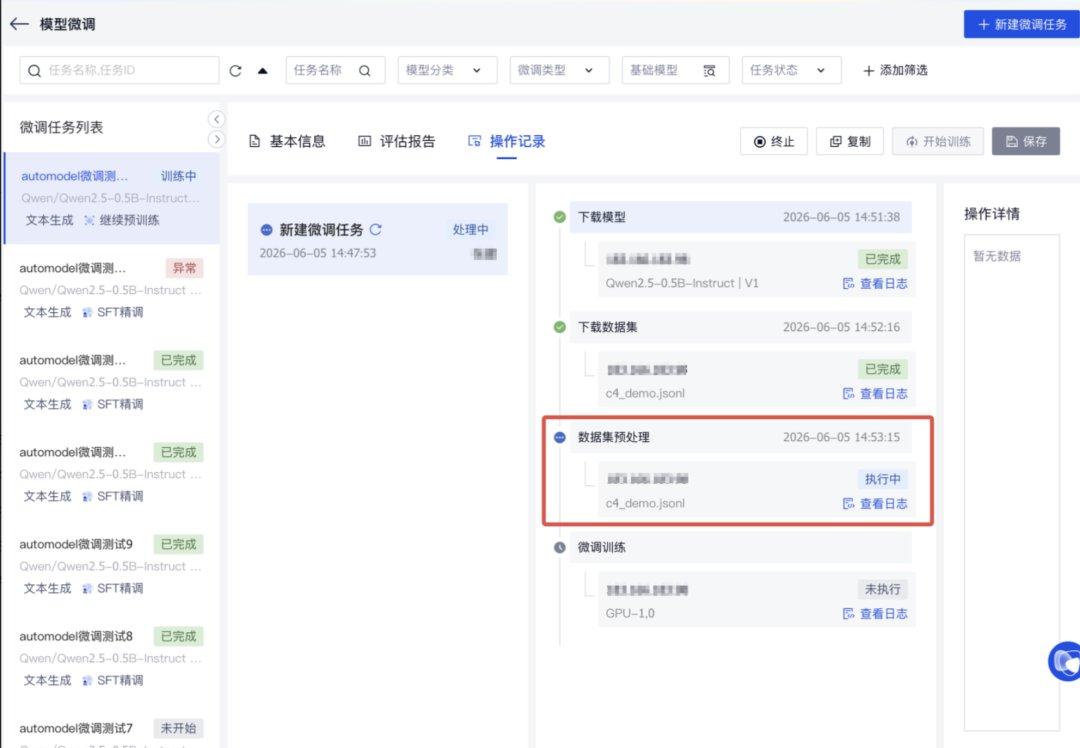This screenshot has width=1080, height=748.
Task: Click the refresh icon beside search box
Action: [x=236, y=70]
